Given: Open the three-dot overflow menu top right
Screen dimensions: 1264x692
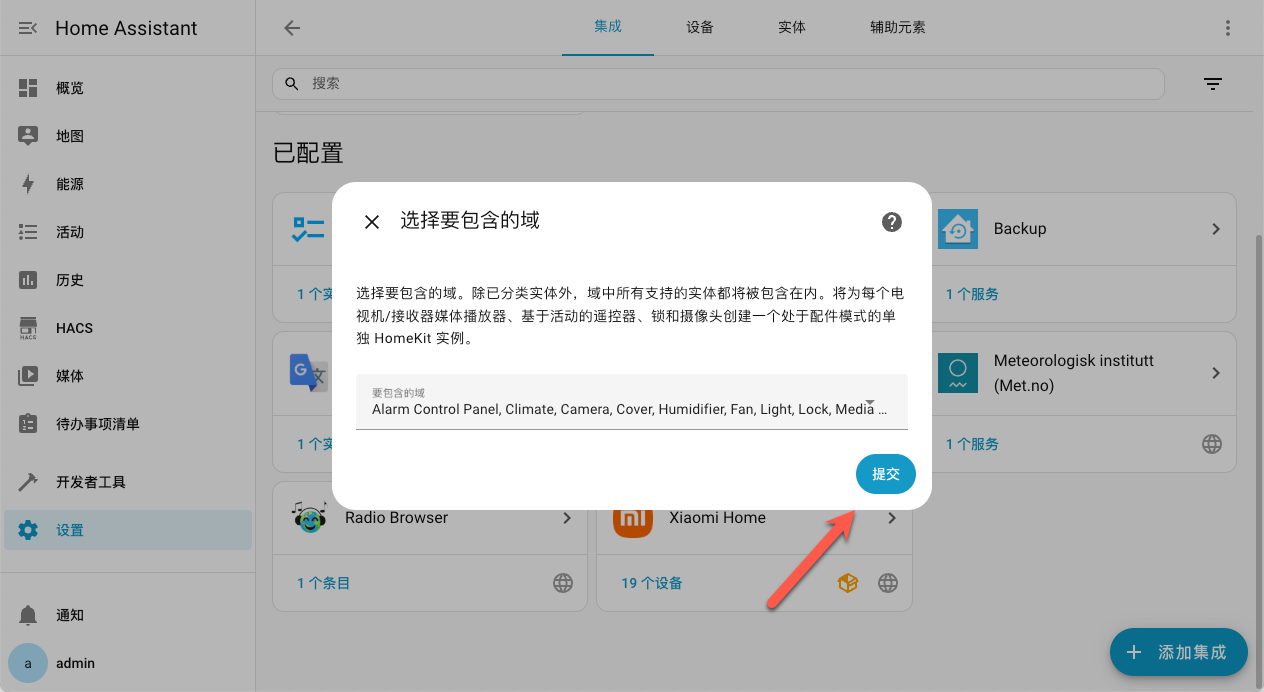Looking at the screenshot, I should click(1228, 27).
